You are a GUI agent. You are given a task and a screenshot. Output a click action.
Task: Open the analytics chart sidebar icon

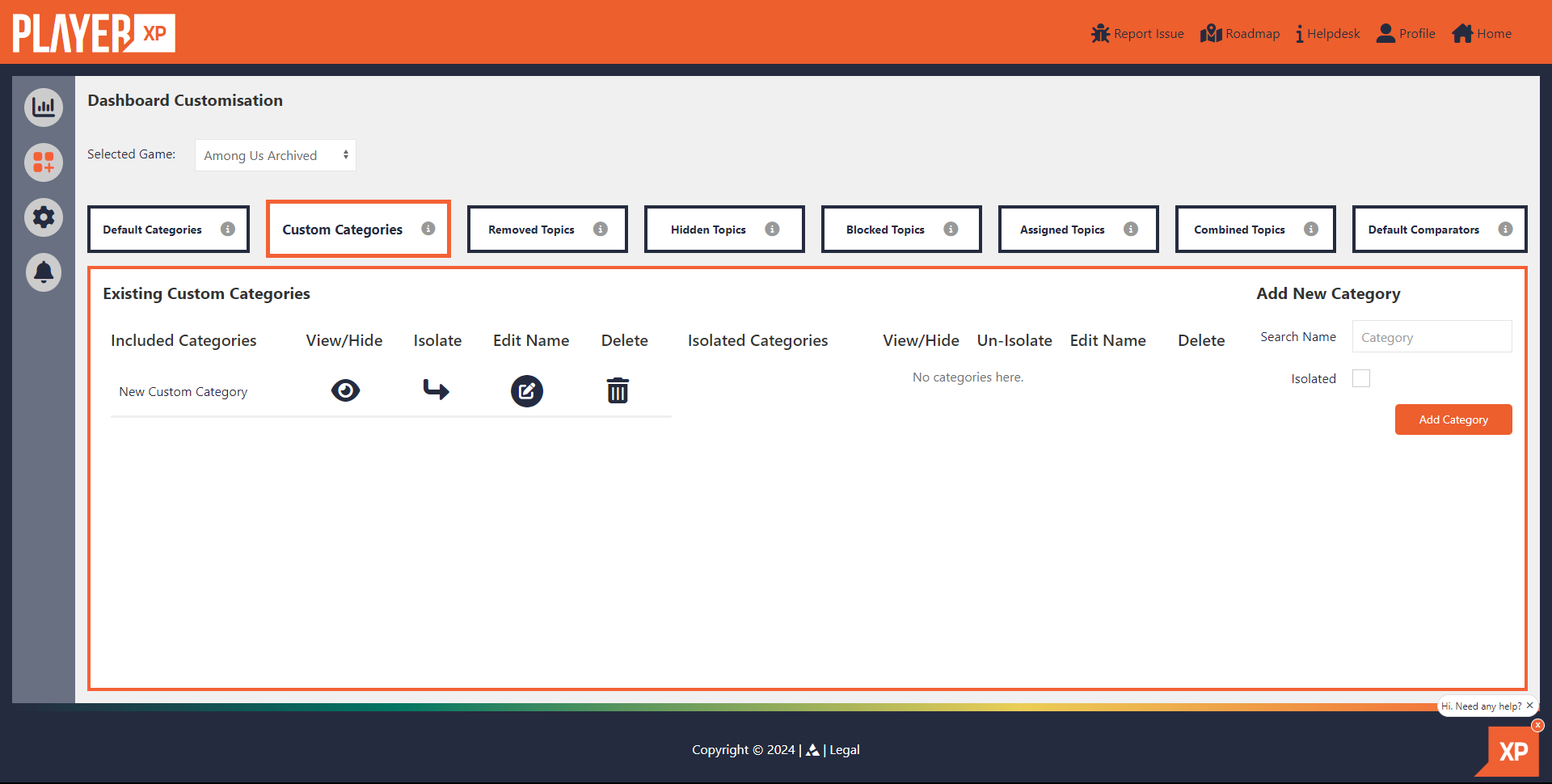coord(44,107)
